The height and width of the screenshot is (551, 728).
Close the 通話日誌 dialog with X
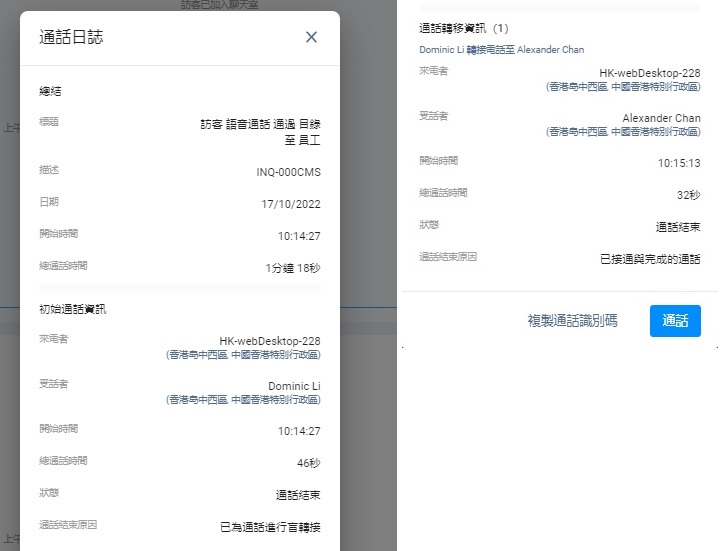click(x=311, y=37)
